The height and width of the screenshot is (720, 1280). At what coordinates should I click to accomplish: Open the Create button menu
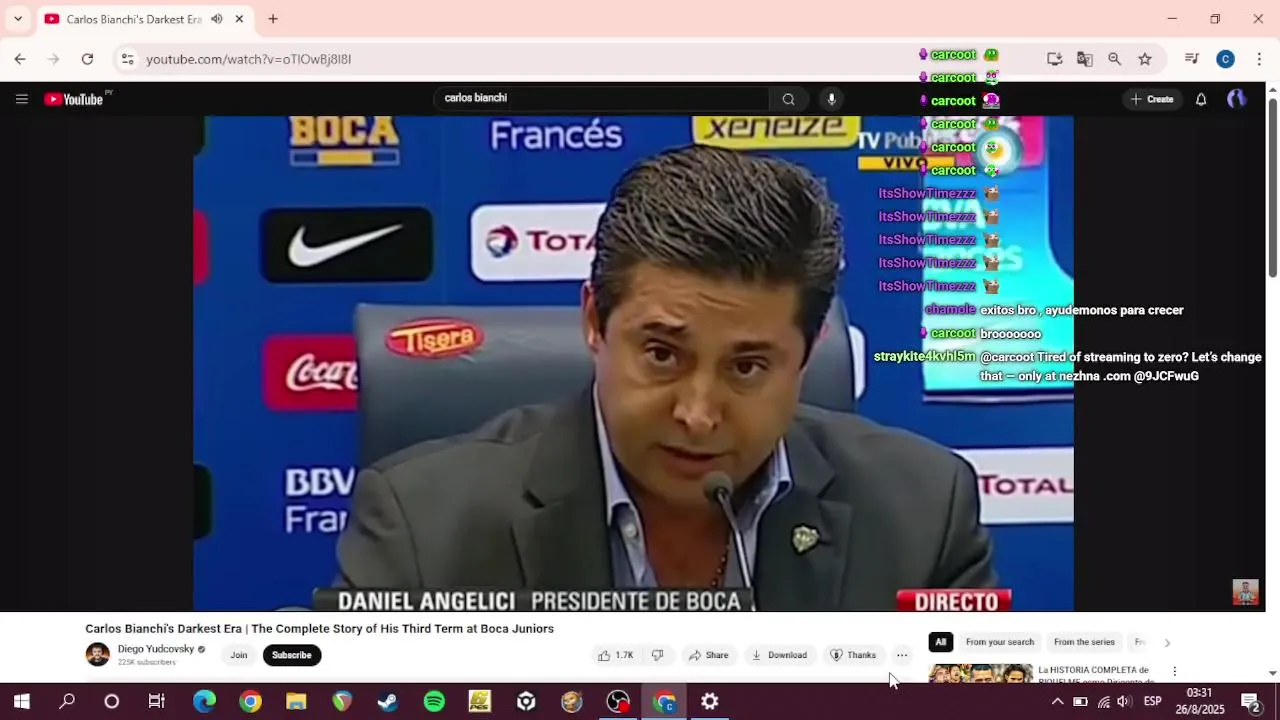[x=1152, y=99]
